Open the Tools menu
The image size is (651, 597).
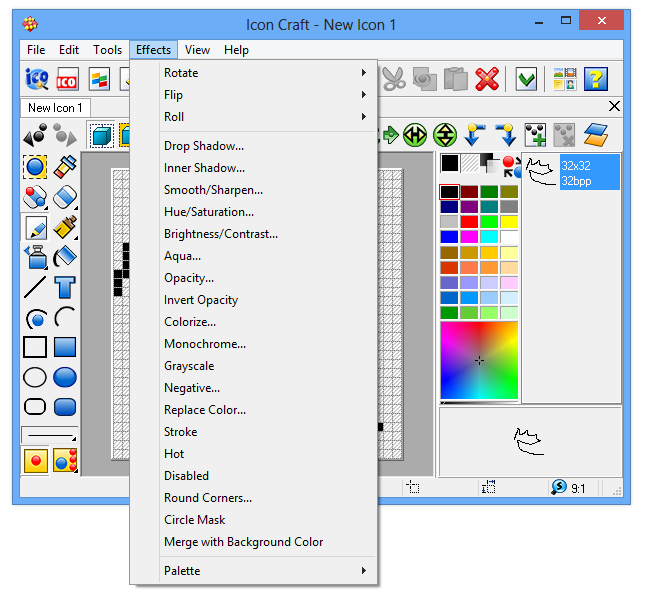[x=108, y=50]
